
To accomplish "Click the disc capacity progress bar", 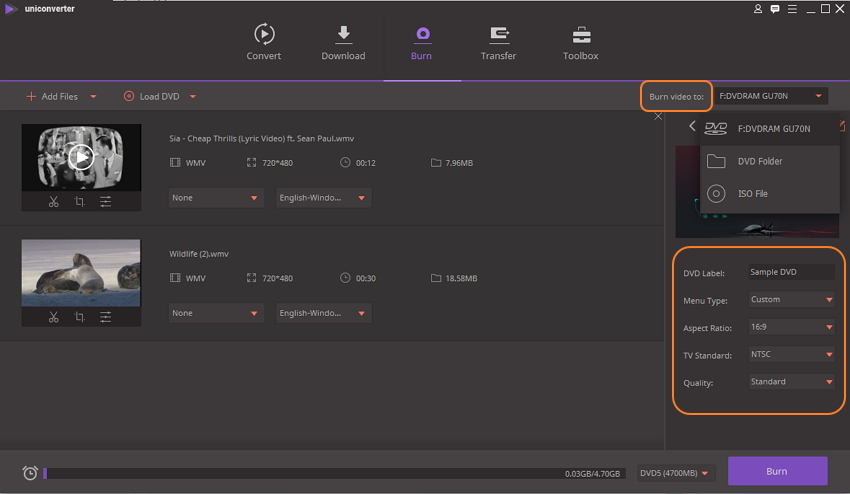I will point(334,473).
